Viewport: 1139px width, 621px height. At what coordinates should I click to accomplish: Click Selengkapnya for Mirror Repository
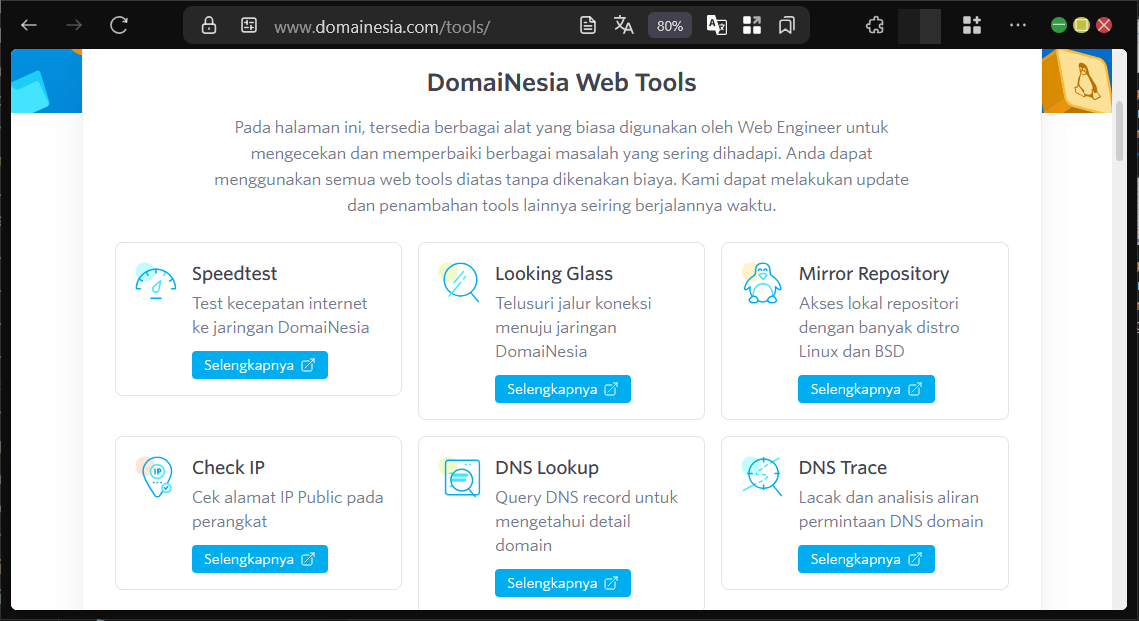pos(865,389)
